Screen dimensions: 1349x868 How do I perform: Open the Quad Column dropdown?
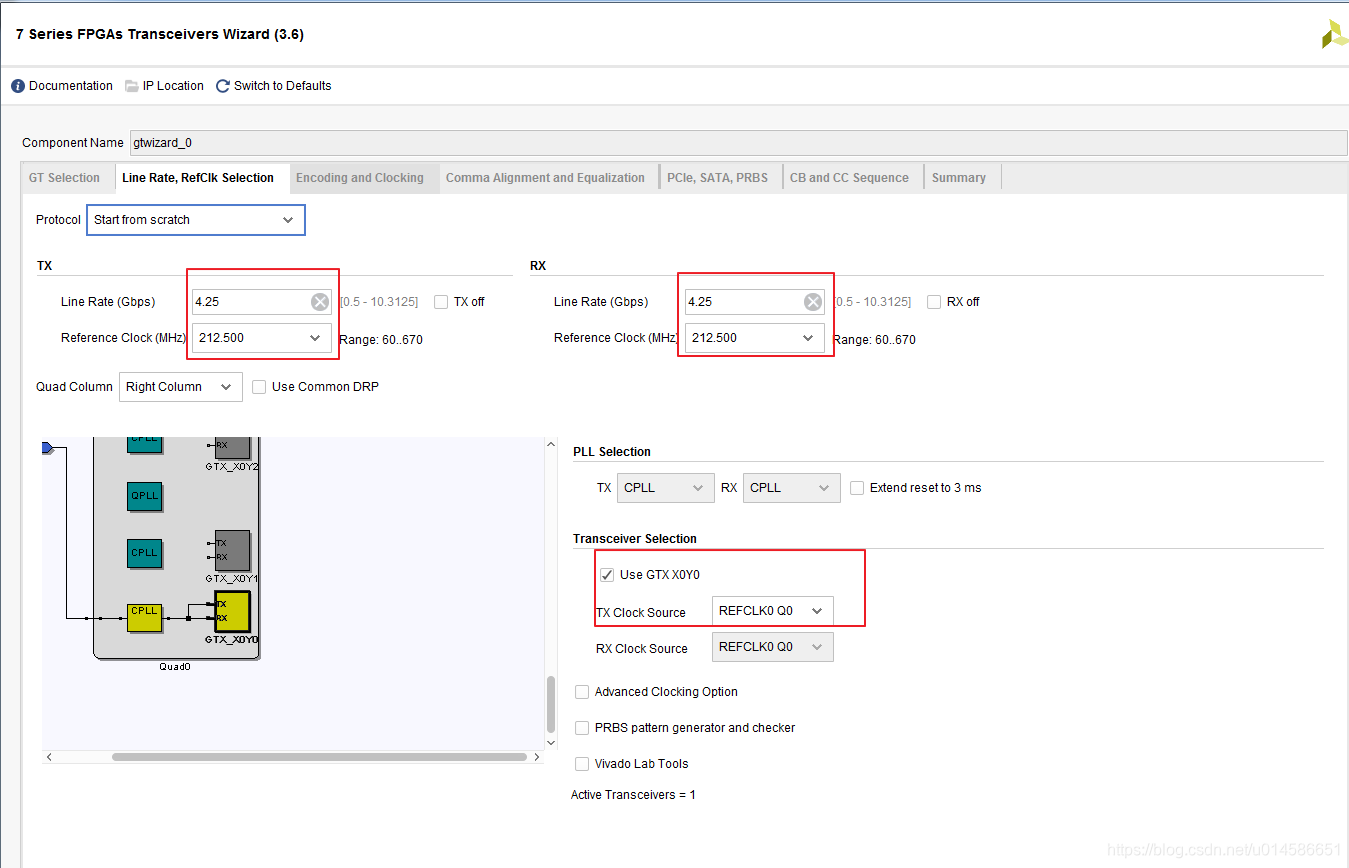coord(181,387)
